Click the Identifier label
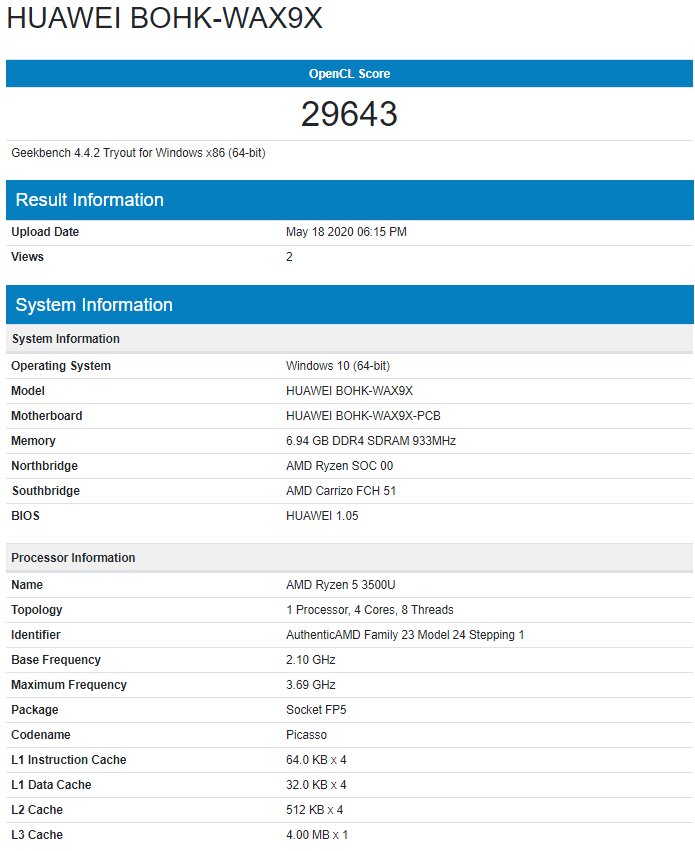This screenshot has width=695, height=851. [x=36, y=634]
